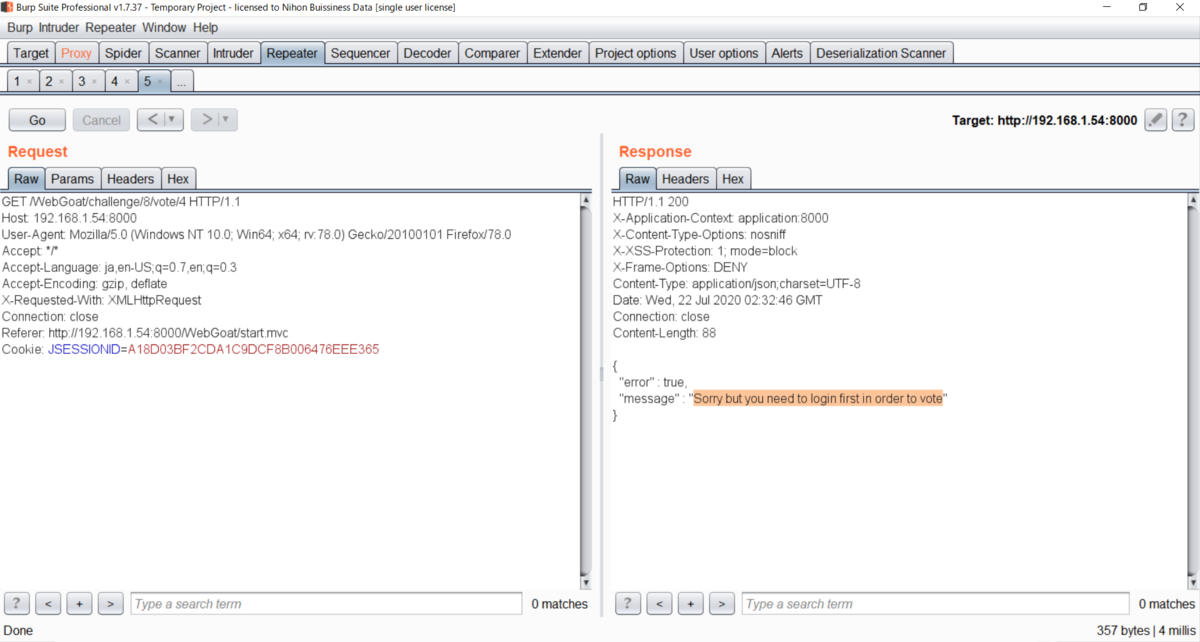Show response Headers view
The width and height of the screenshot is (1200, 642).
[685, 179]
